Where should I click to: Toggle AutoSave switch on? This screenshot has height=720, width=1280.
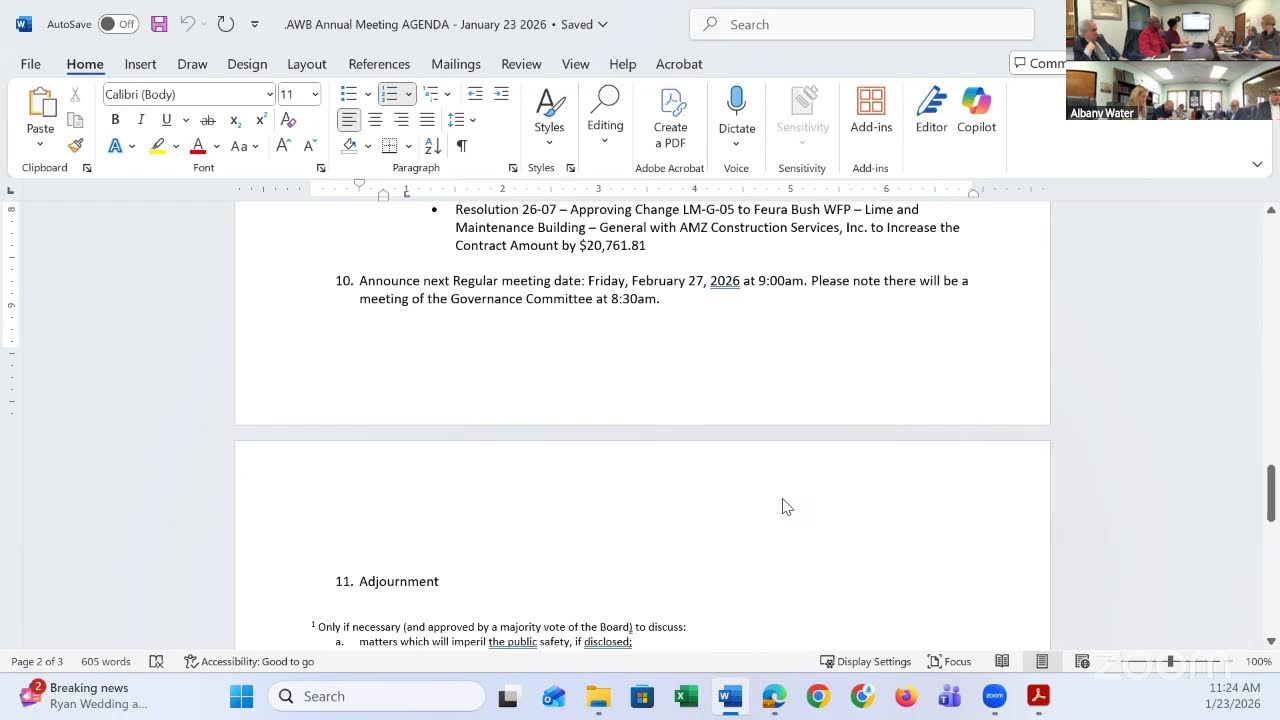pos(118,24)
